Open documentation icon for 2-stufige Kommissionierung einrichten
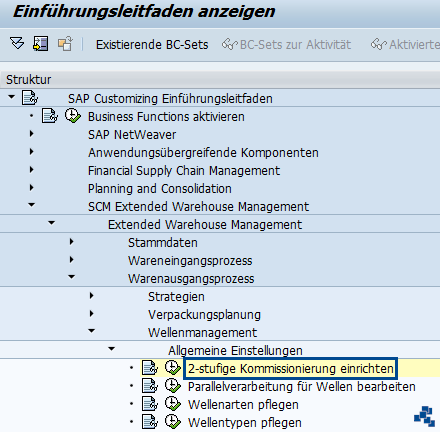The height and width of the screenshot is (432, 440). point(150,368)
